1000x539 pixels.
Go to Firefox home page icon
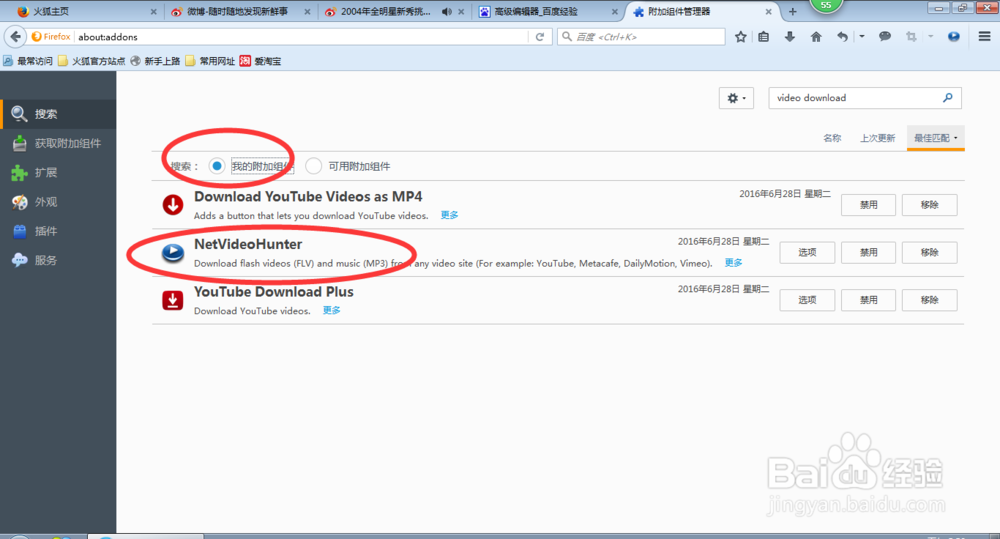pyautogui.click(x=816, y=37)
